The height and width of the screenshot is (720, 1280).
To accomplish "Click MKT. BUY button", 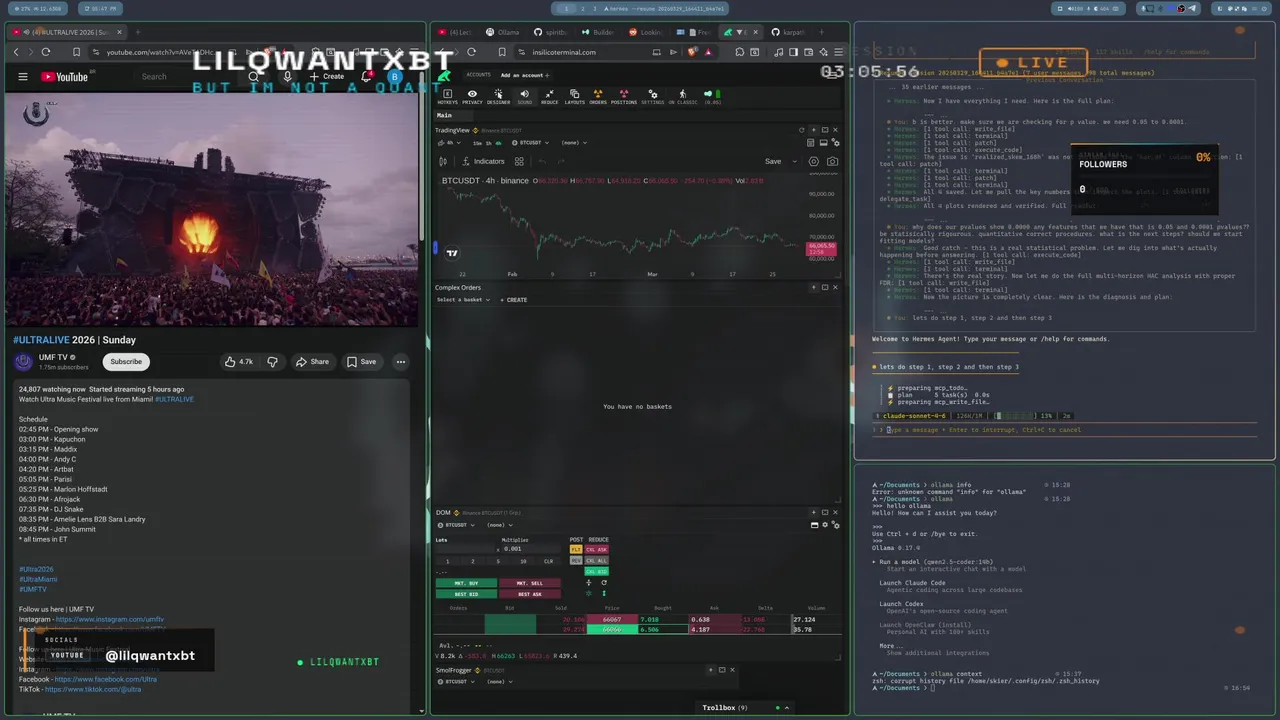I will pos(466,583).
